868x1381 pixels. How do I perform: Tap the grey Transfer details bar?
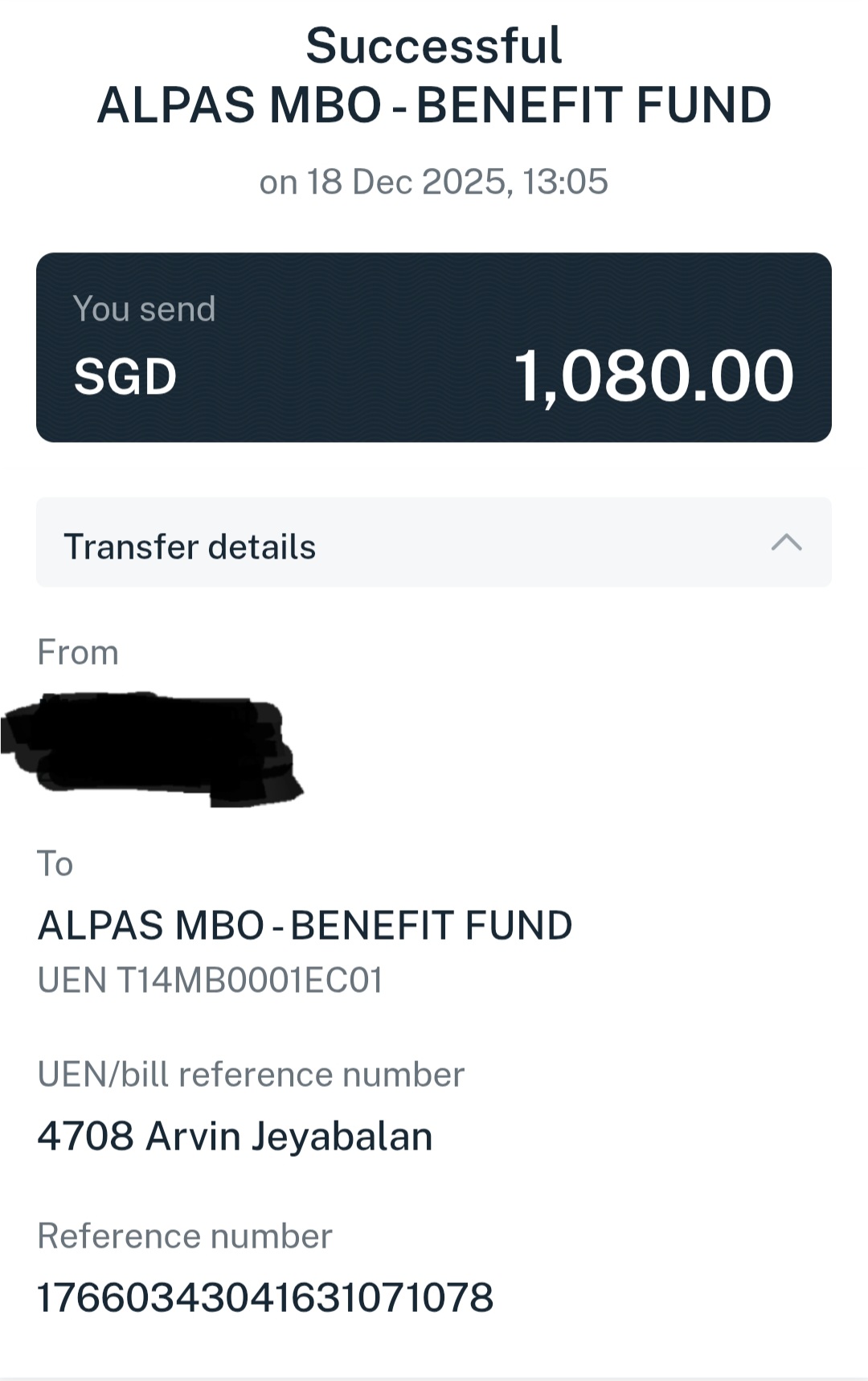tap(434, 543)
